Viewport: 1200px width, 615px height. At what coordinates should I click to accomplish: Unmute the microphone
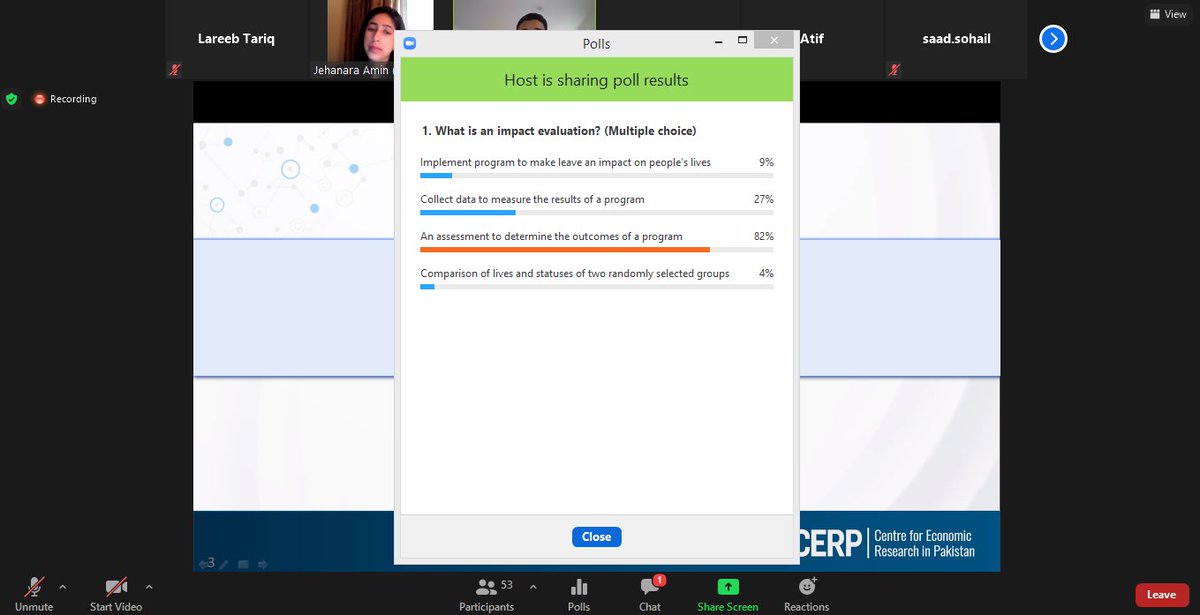pos(34,593)
